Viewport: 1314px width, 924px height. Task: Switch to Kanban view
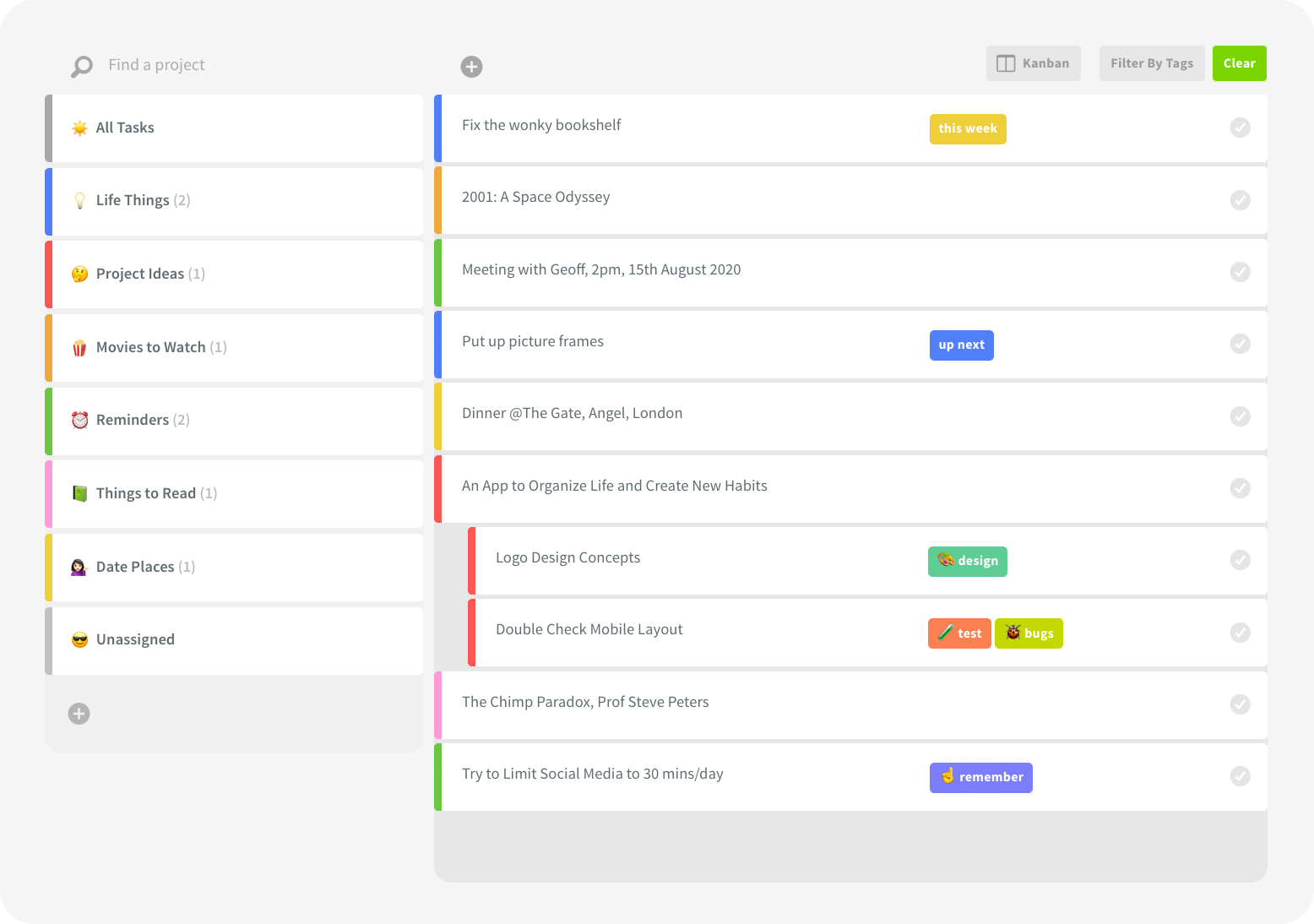pos(1033,63)
